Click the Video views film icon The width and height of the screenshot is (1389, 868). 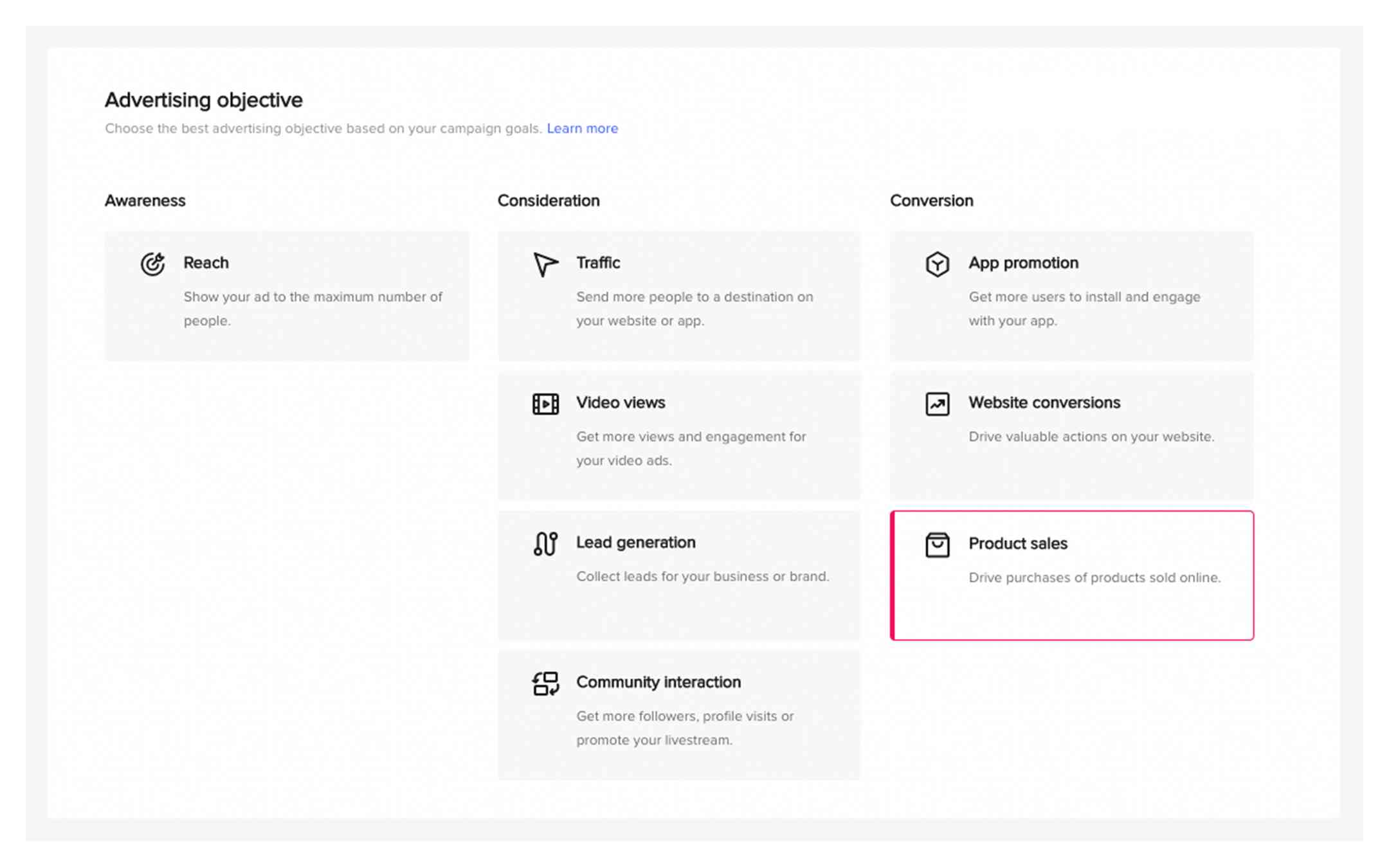pos(545,404)
